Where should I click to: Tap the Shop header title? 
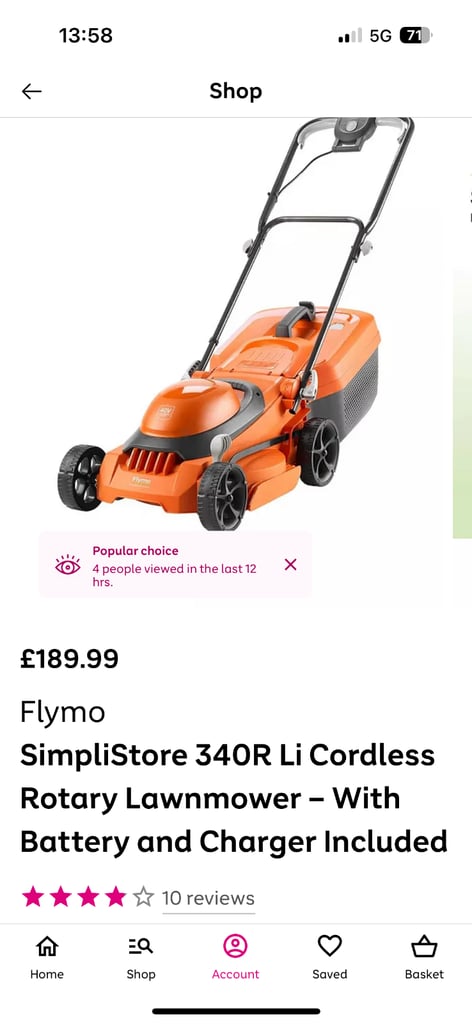tap(236, 91)
